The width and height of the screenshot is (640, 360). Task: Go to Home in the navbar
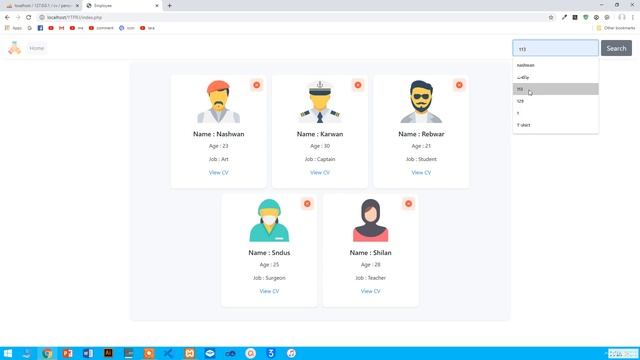tap(36, 48)
